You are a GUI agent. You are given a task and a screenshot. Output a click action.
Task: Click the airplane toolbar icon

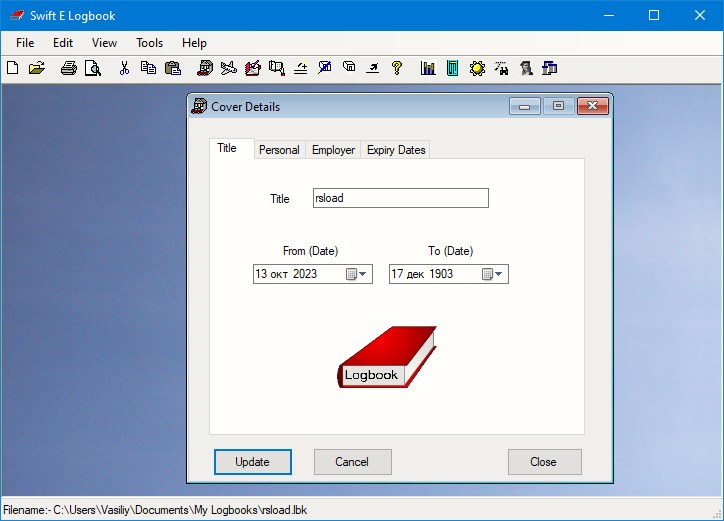tap(229, 68)
